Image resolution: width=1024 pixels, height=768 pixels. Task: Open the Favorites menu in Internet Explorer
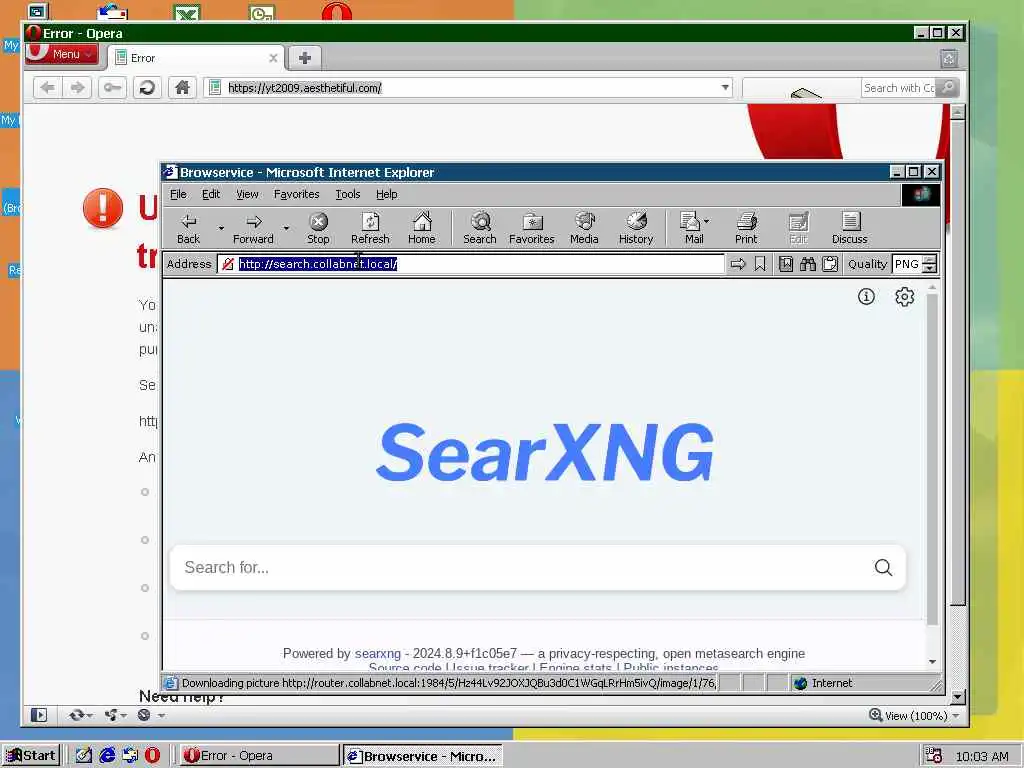296,194
